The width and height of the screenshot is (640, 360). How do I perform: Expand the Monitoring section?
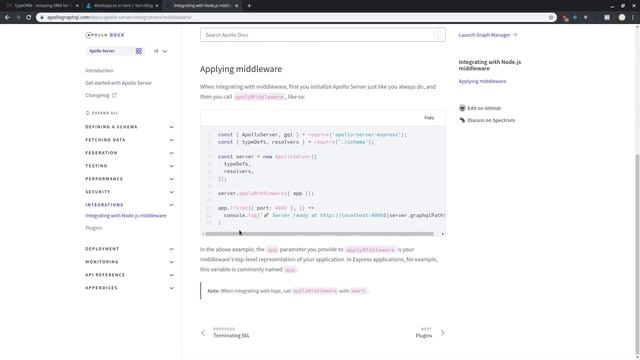(129, 262)
